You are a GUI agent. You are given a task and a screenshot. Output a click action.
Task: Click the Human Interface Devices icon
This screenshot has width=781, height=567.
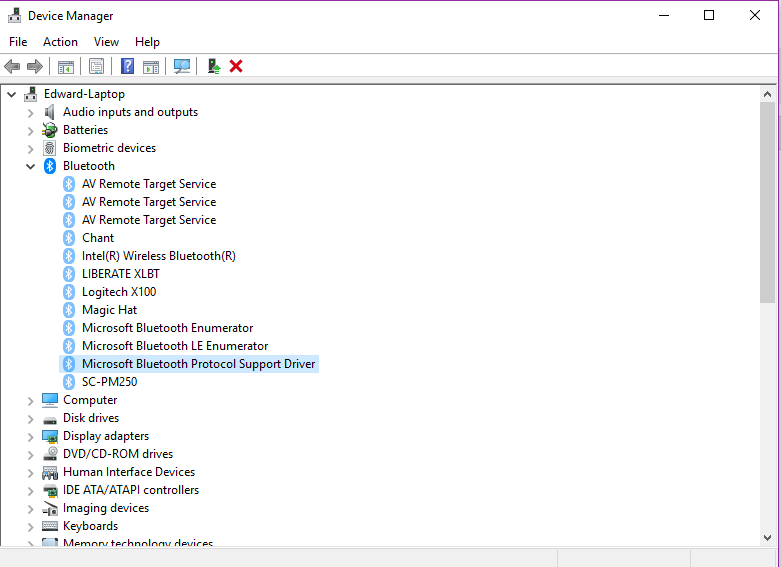point(50,472)
